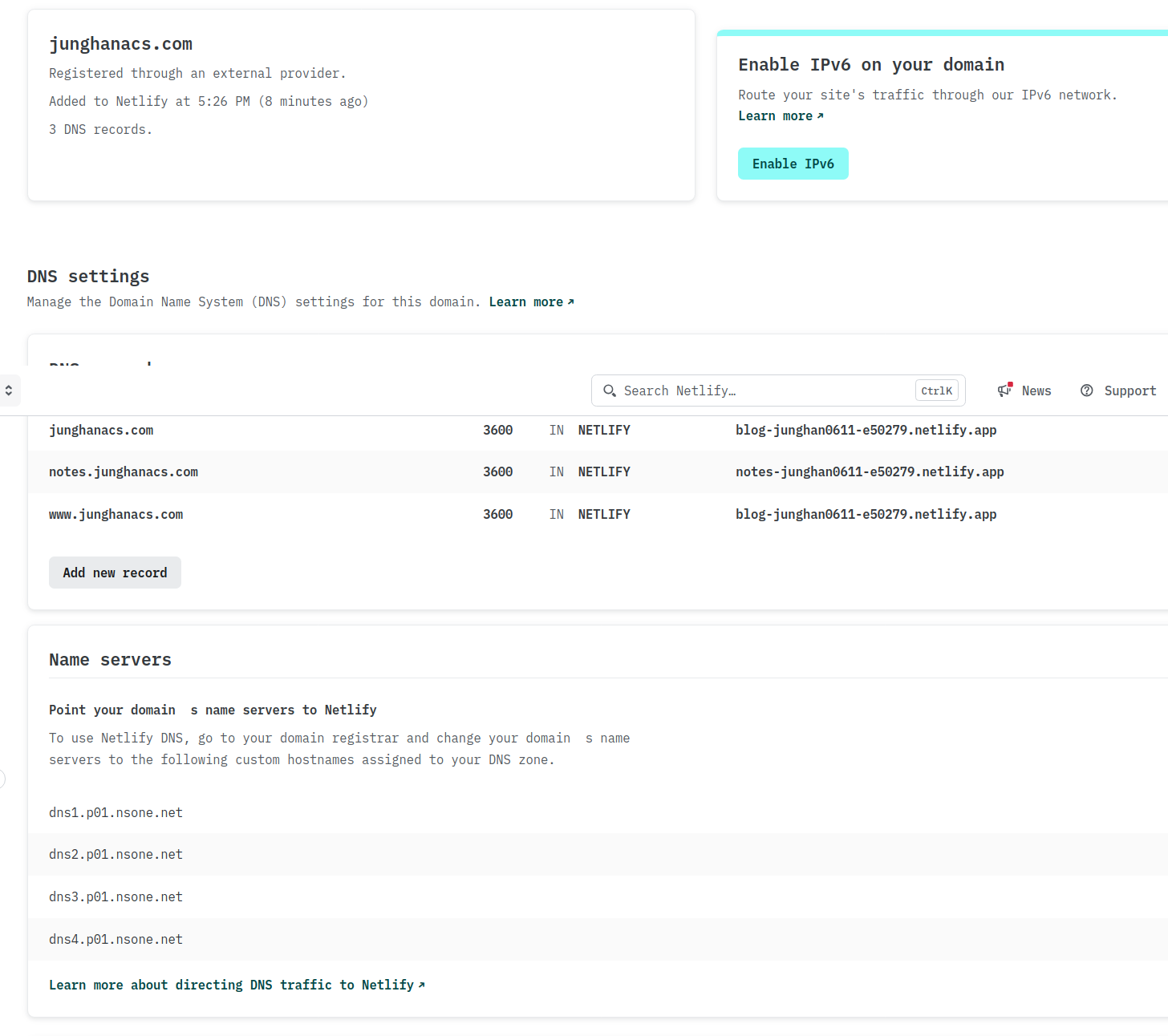Viewport: 1168px width, 1036px height.
Task: Click the Name servers heading
Action: [x=110, y=659]
